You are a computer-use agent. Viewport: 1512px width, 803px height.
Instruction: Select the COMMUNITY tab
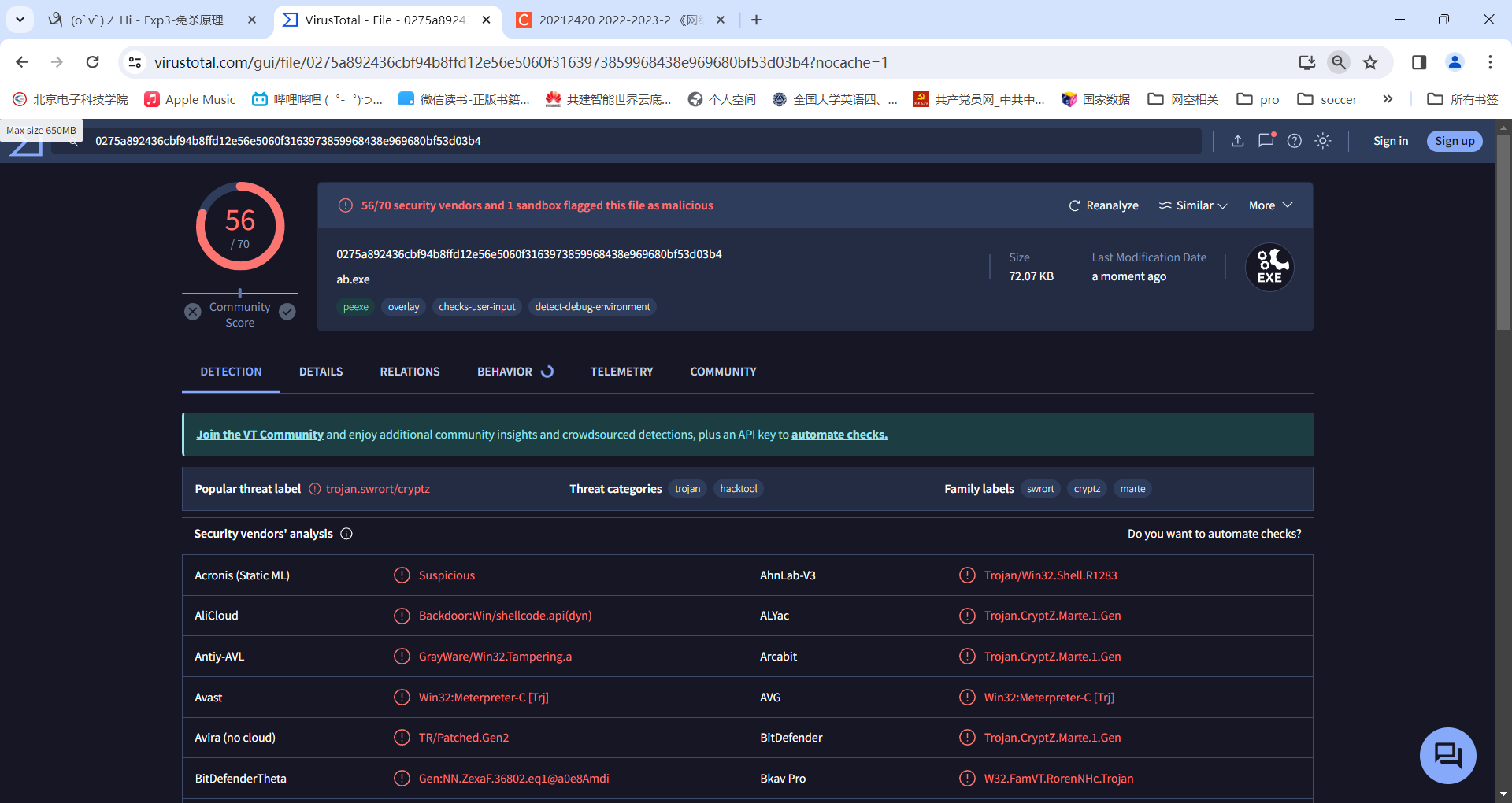tap(724, 372)
